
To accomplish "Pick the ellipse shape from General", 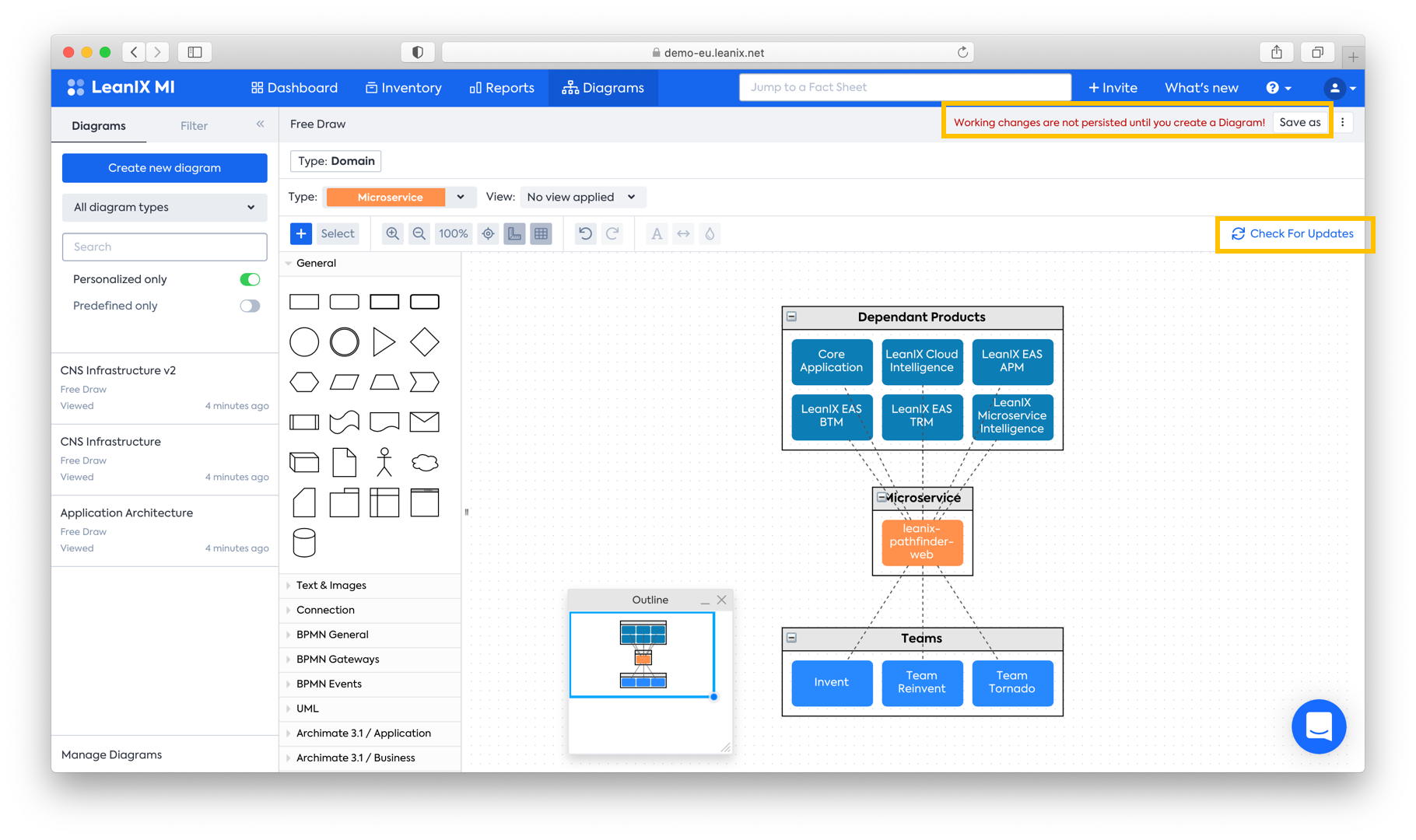I will coord(304,341).
